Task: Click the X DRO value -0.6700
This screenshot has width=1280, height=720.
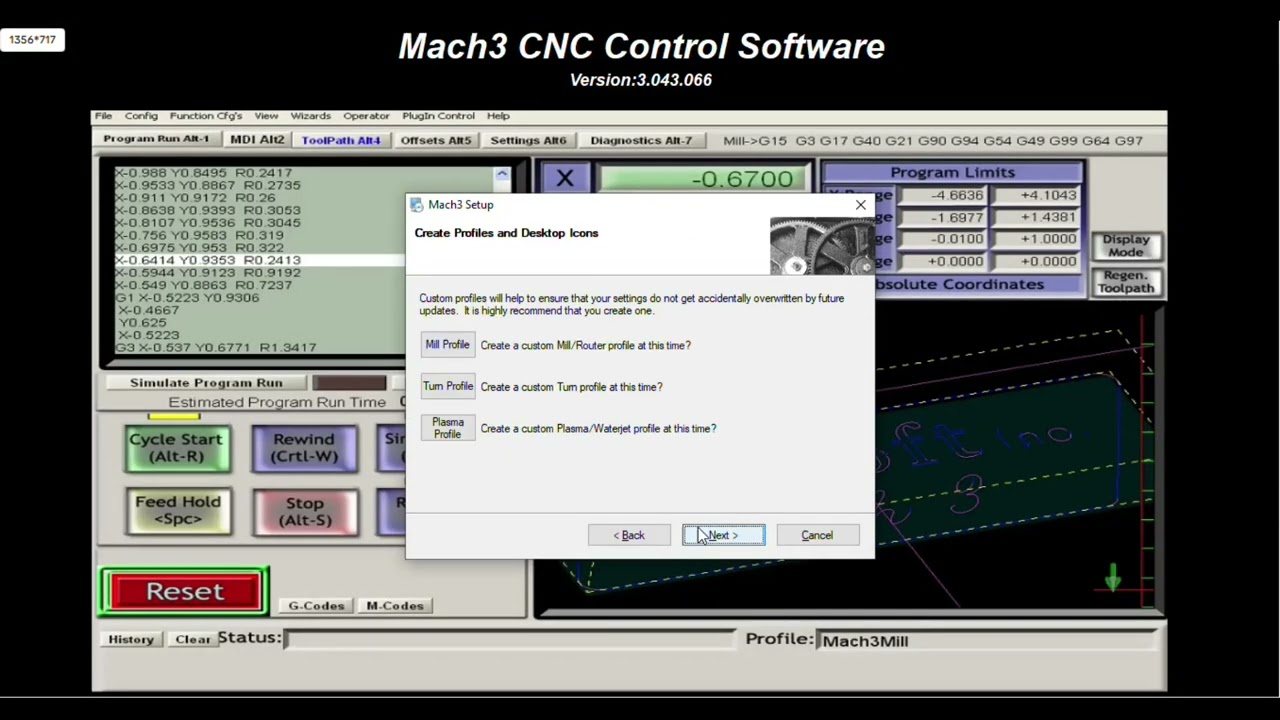Action: click(704, 179)
